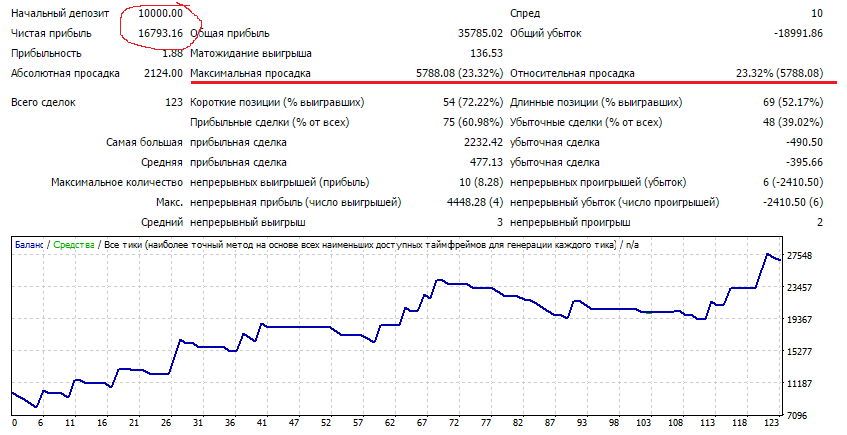Select the net profit value 16793.16

[160, 33]
